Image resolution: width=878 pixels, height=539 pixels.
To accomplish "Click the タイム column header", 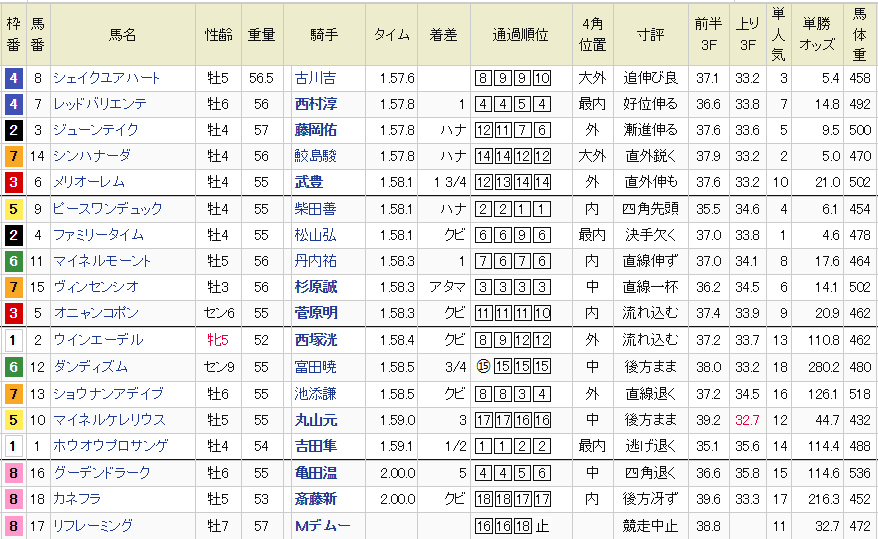I will coord(391,34).
